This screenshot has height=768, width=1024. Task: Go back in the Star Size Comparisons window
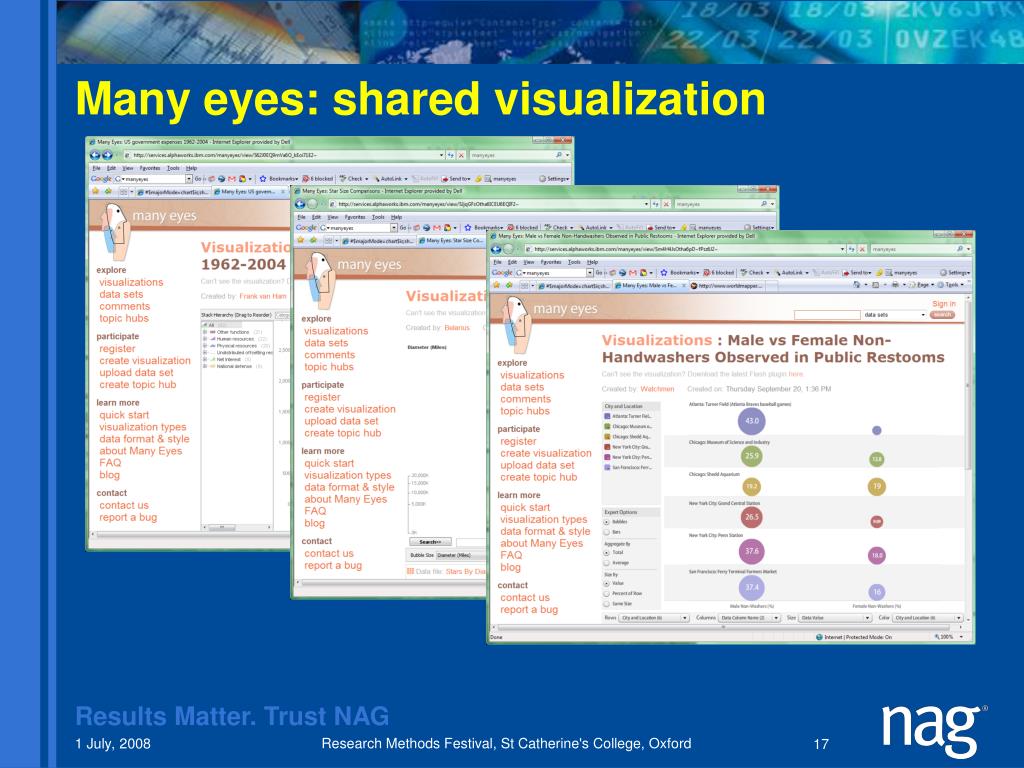pyautogui.click(x=300, y=204)
